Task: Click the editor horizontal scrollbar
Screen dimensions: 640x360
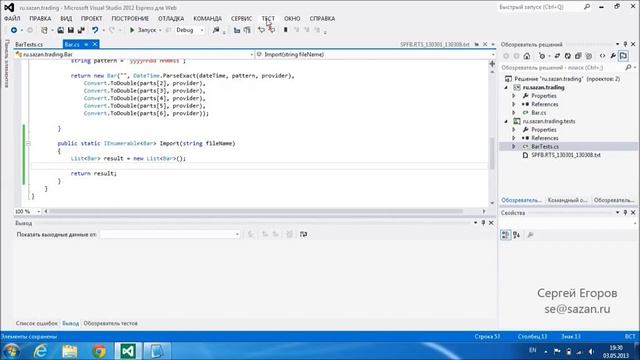Action: coord(256,211)
